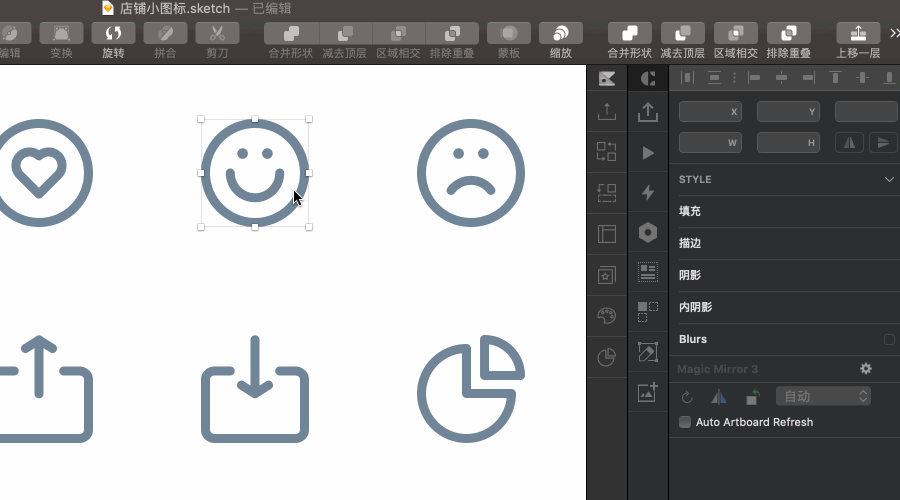Screen dimensions: 900x500
Task: Click the 阴影 shadow row
Action: (x=785, y=276)
